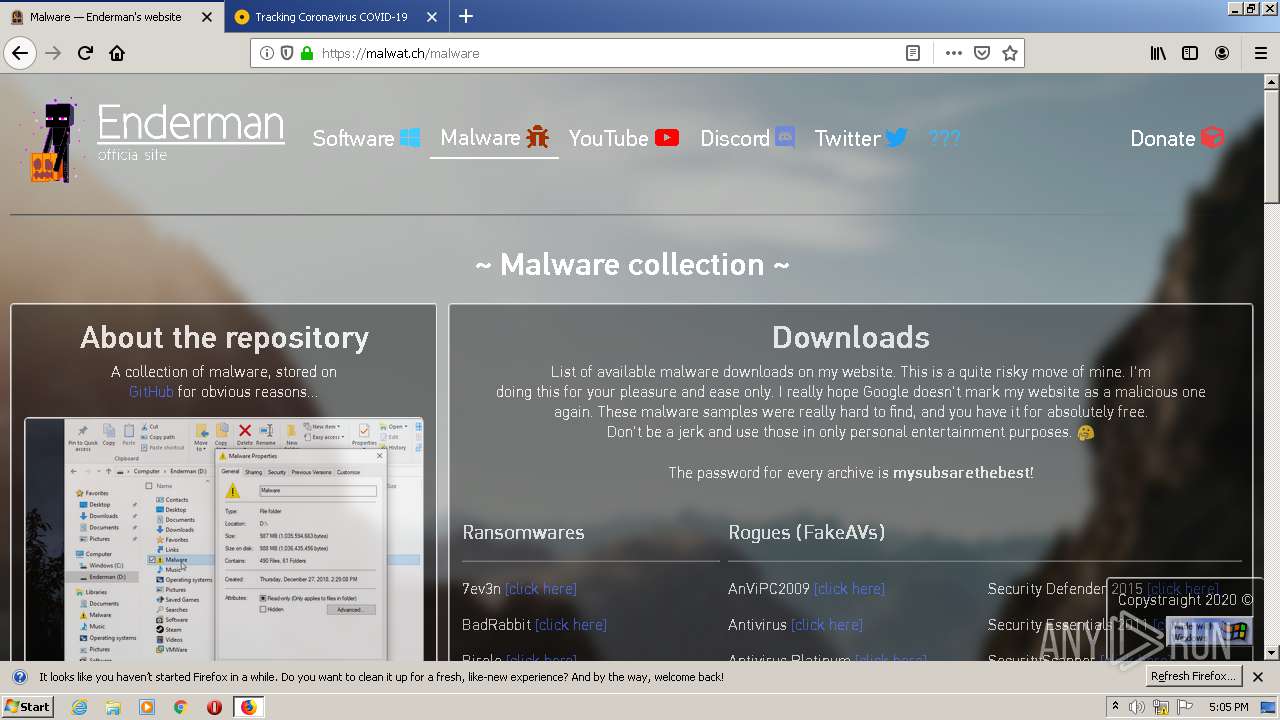The height and width of the screenshot is (720, 1280).
Task: Open the Twitter navigation link
Action: [861, 138]
